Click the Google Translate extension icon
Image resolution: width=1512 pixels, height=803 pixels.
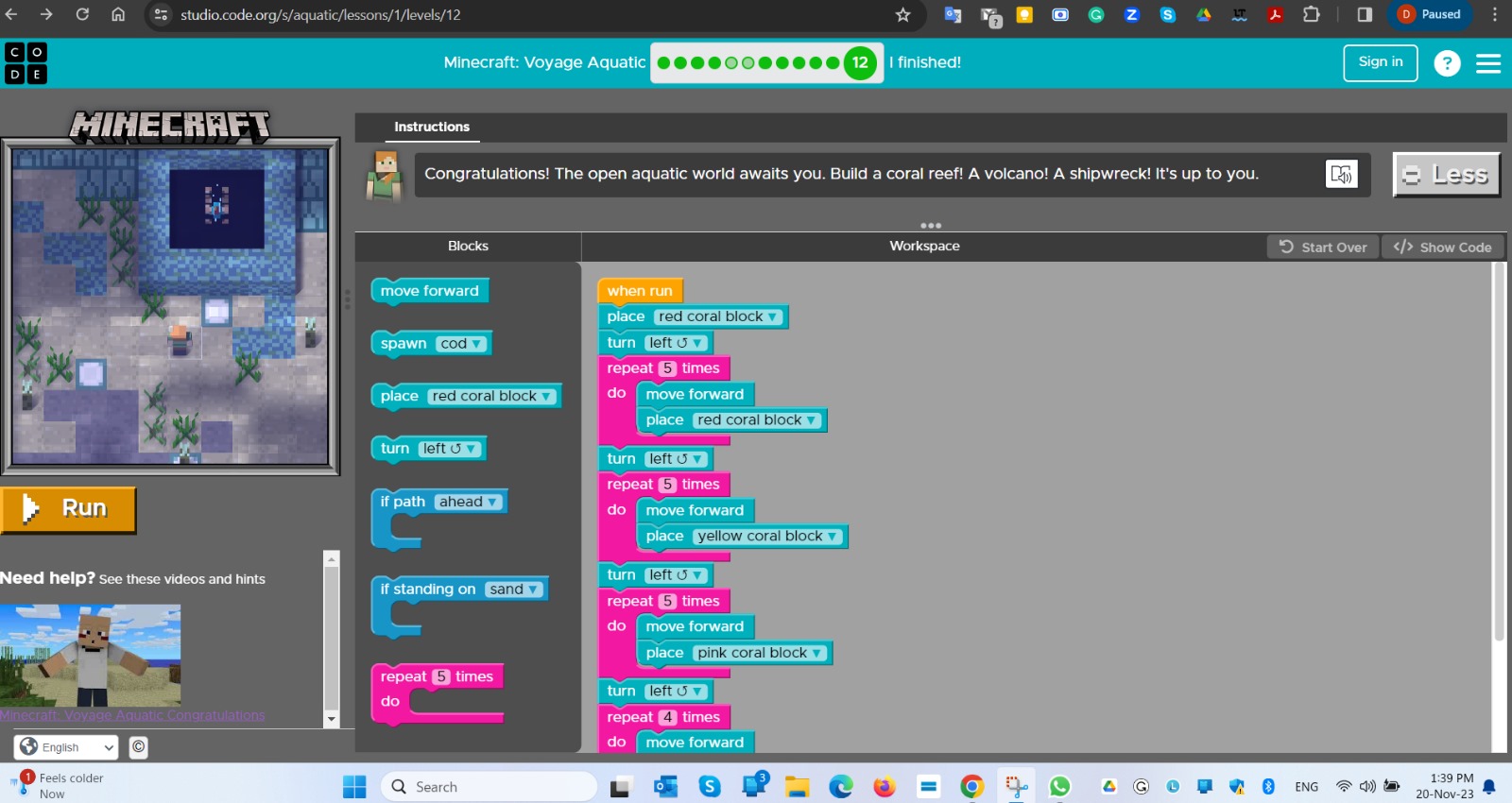point(953,15)
